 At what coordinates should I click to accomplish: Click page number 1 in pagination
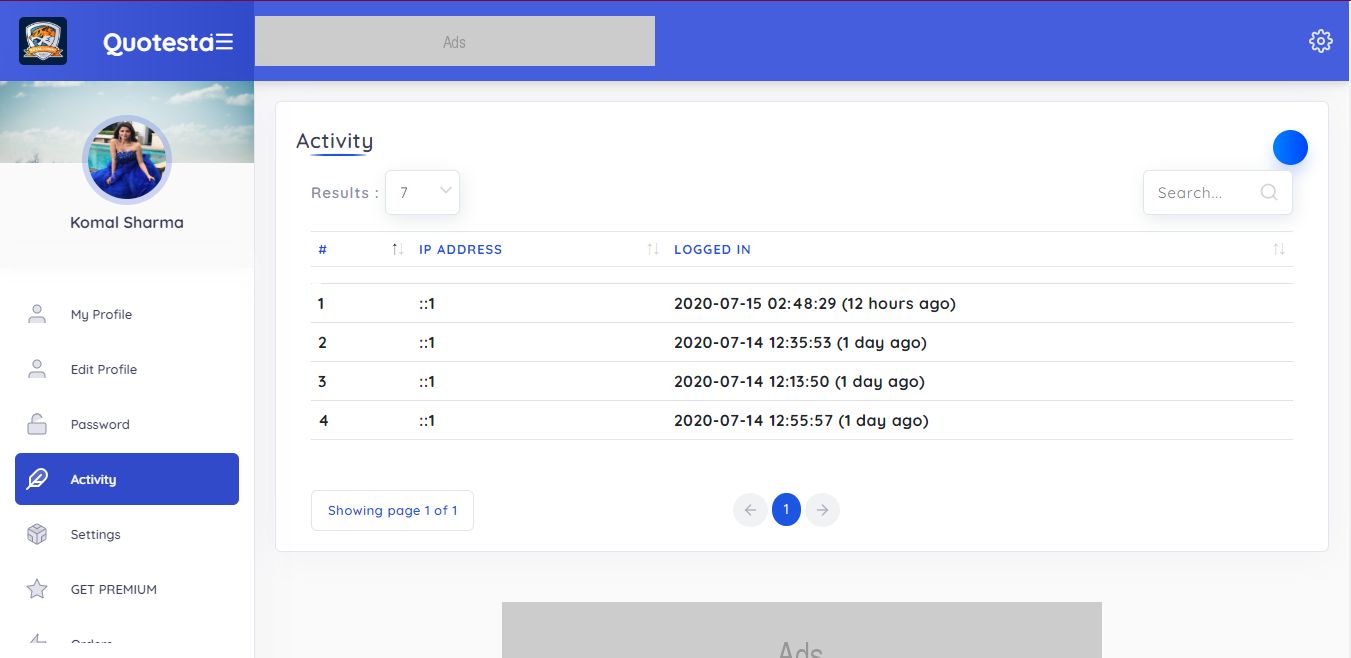786,510
